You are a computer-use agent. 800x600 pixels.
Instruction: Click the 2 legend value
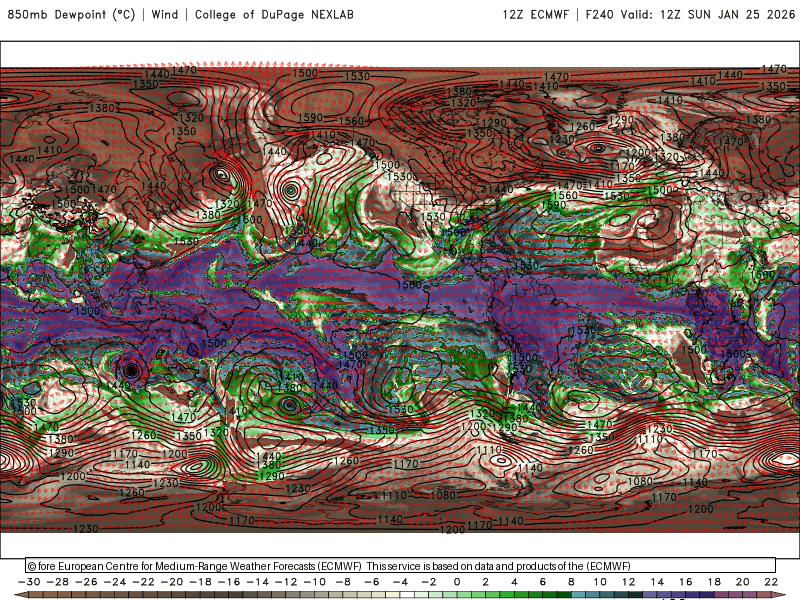(x=486, y=582)
